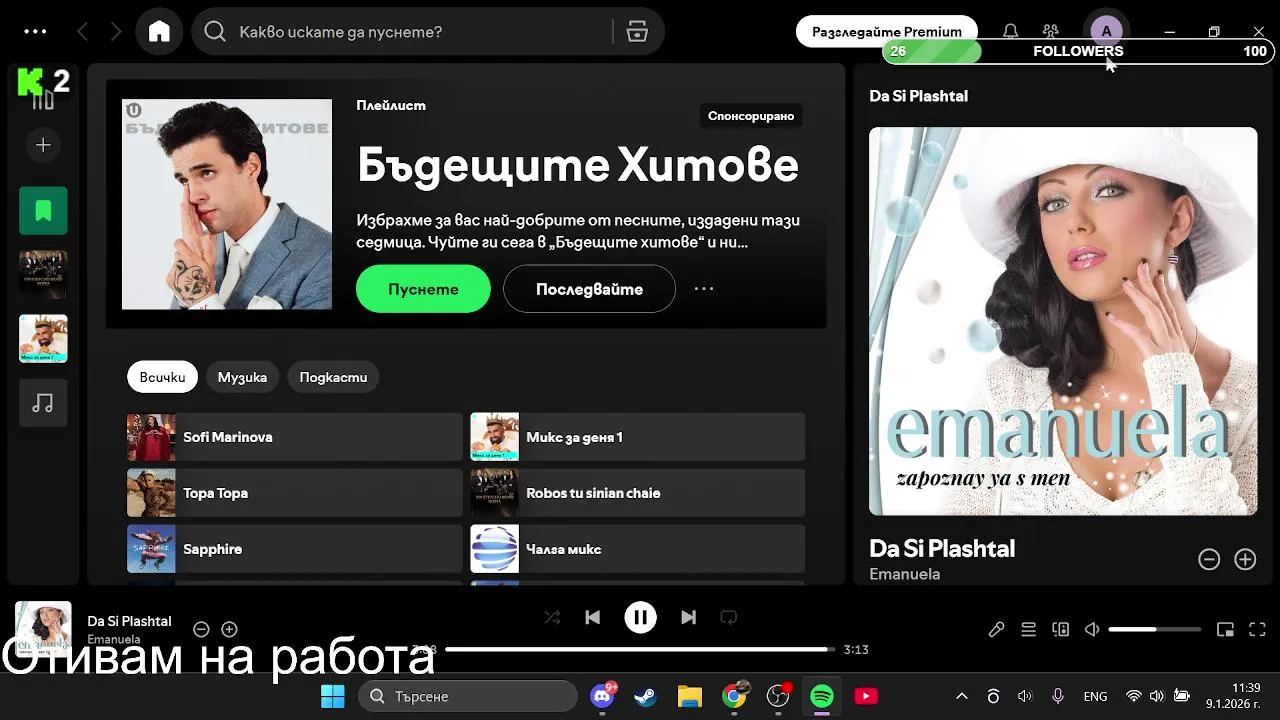Pause the current song
1280x720 pixels.
(640, 617)
